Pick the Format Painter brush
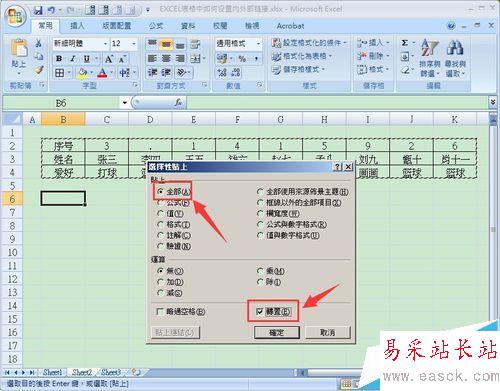 pos(39,70)
